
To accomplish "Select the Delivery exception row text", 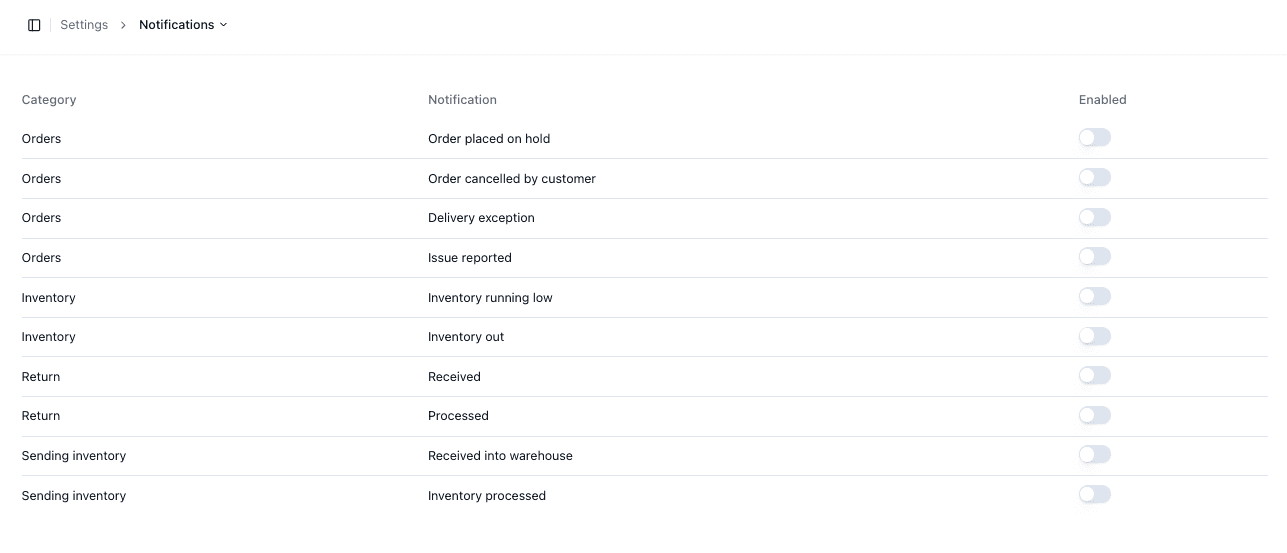I will click(x=481, y=218).
